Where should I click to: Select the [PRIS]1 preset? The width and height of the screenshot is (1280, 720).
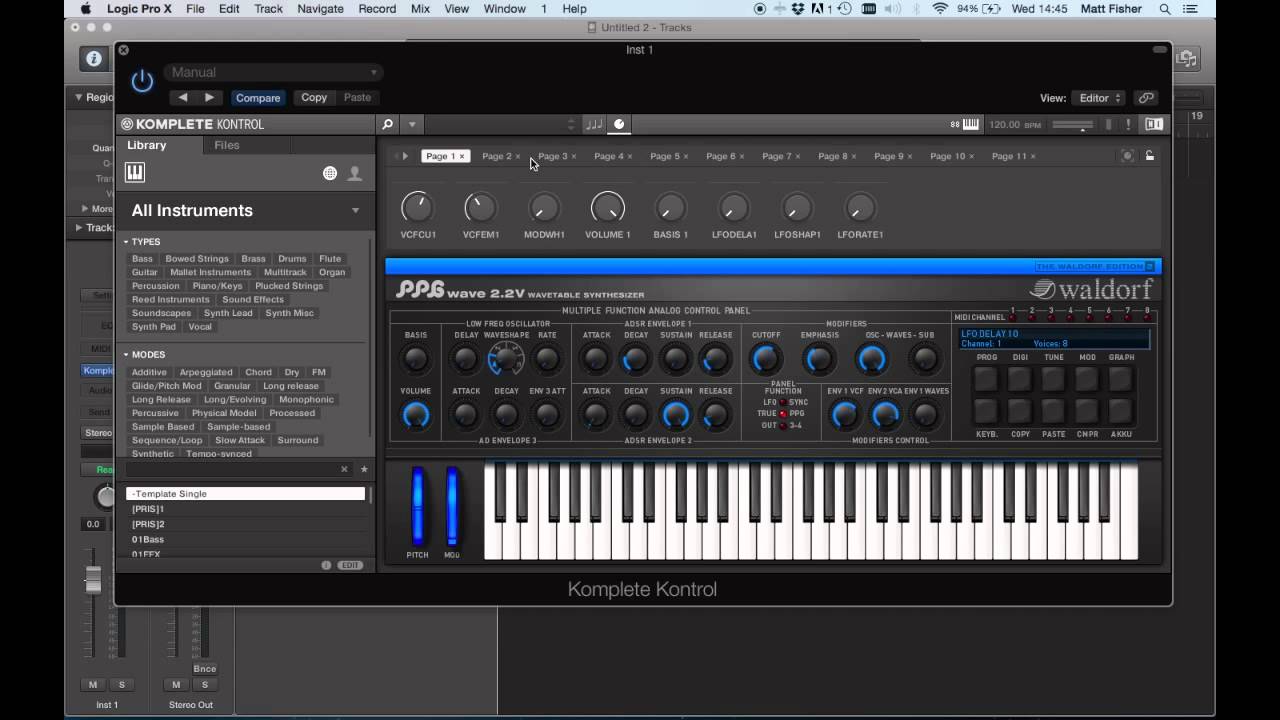[x=245, y=509]
